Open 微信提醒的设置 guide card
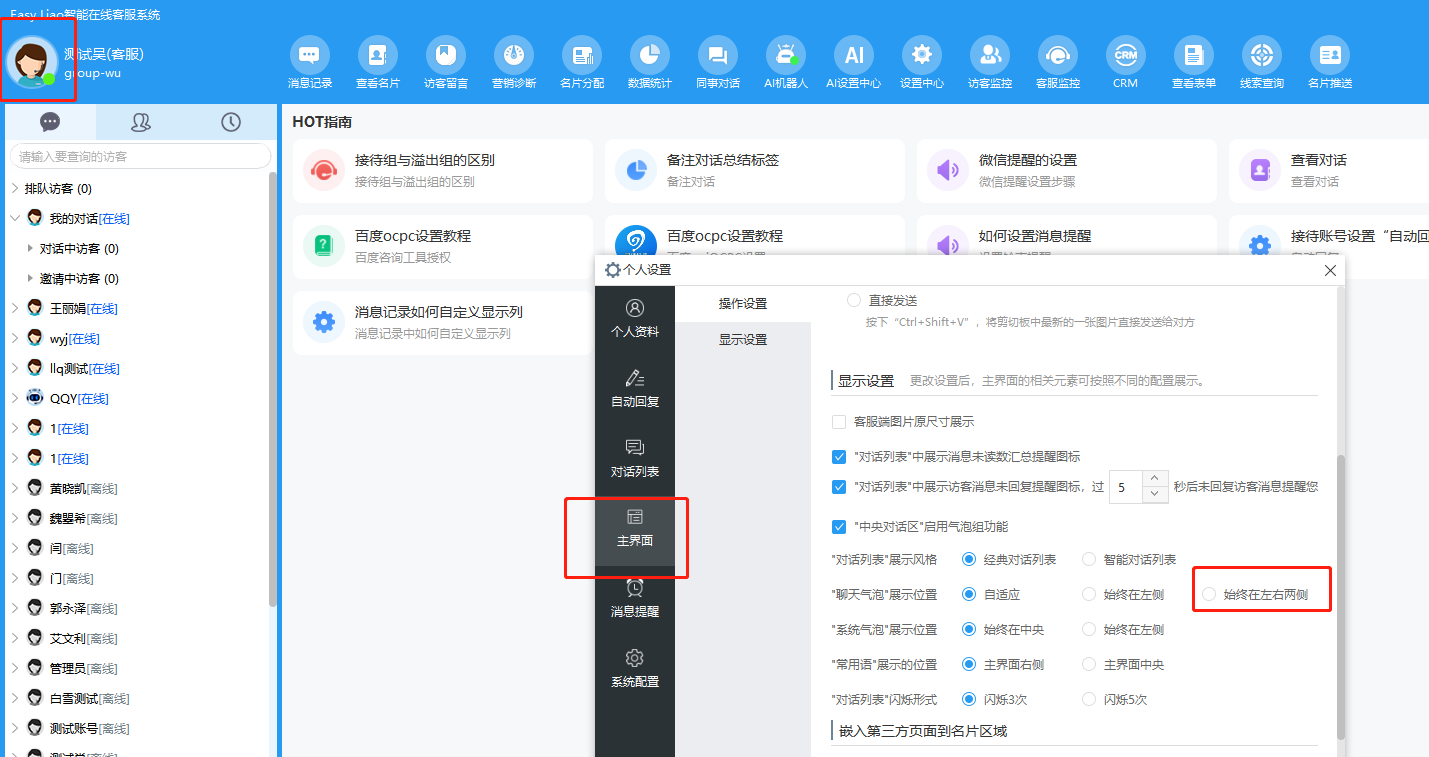 [x=1067, y=171]
